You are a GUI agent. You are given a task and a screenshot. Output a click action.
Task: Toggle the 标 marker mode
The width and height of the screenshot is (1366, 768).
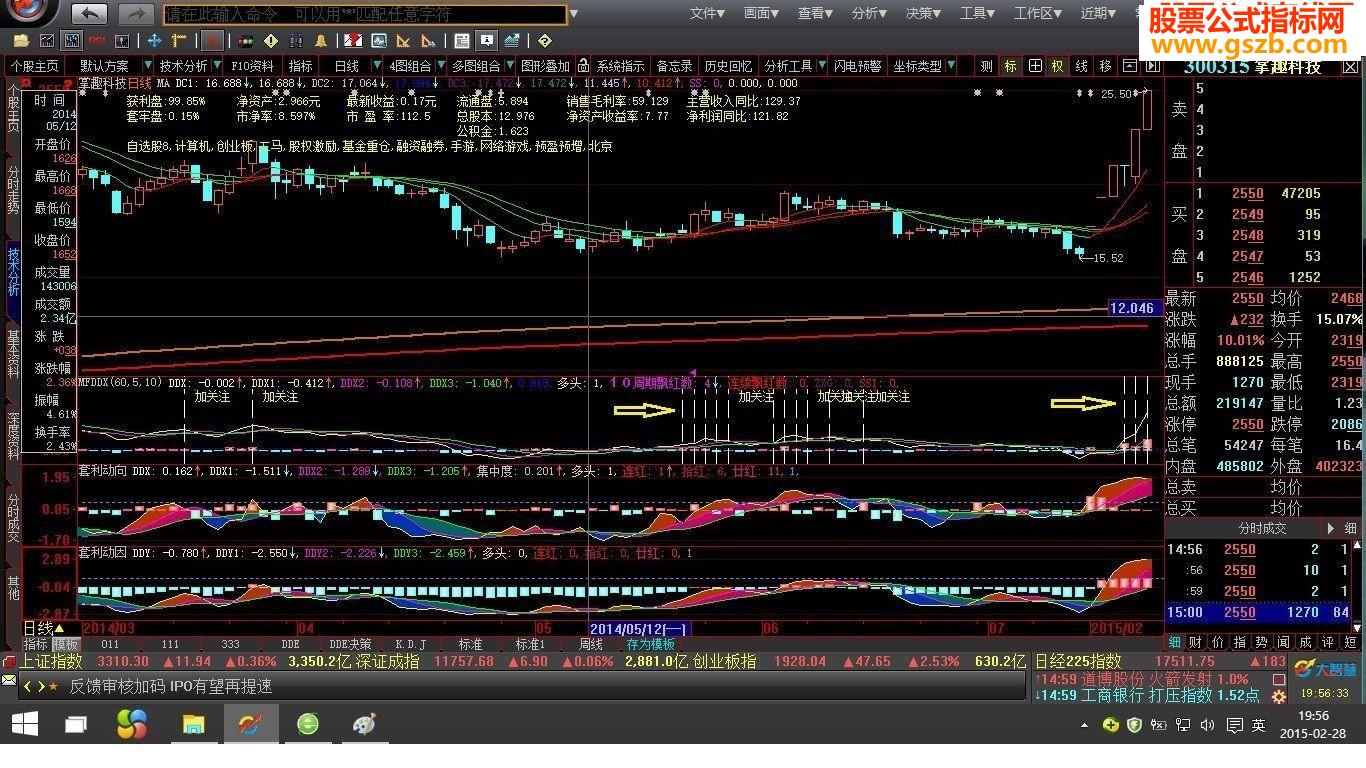pos(1011,65)
